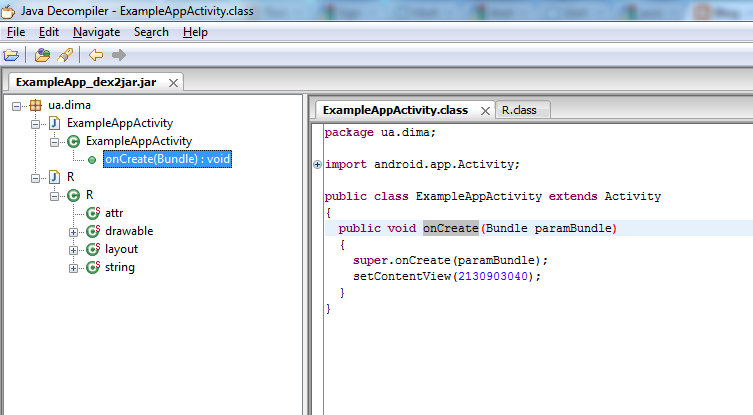Click the super.onCreate line in code
The width and height of the screenshot is (753, 415).
point(450,260)
